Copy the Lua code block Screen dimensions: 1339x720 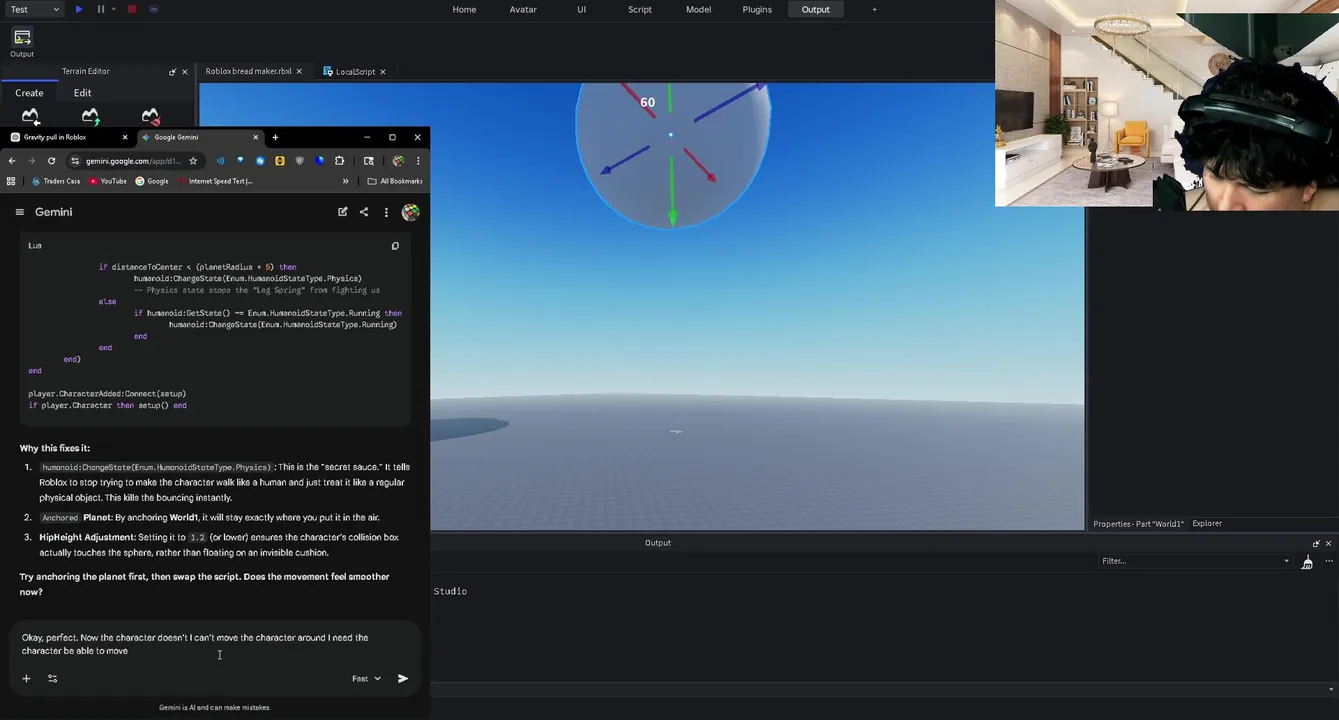pos(395,246)
